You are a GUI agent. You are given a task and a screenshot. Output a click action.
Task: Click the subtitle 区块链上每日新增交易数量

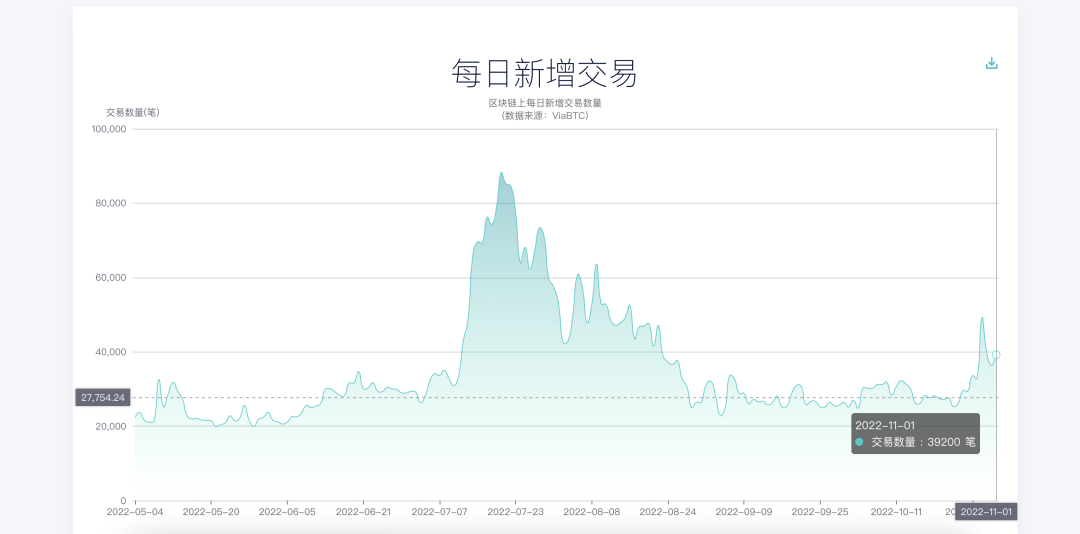(544, 103)
